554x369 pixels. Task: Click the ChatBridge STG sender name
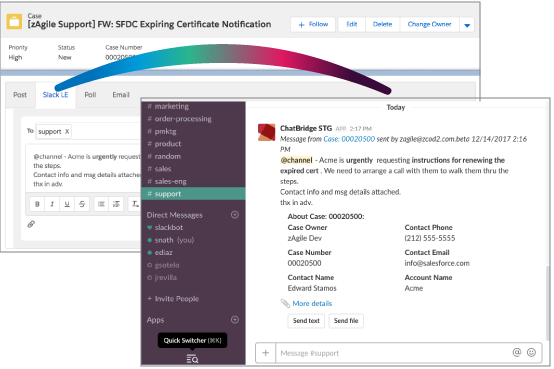306,128
